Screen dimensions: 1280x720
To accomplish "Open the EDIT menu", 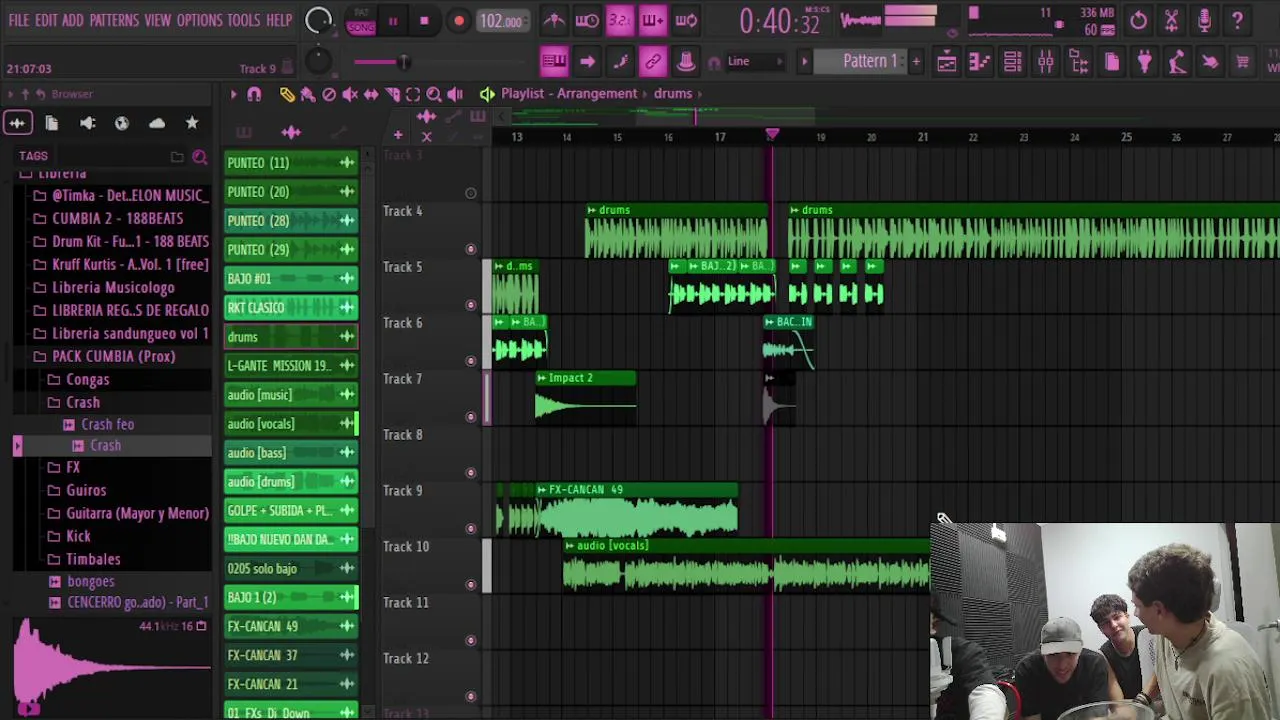I will pos(46,20).
